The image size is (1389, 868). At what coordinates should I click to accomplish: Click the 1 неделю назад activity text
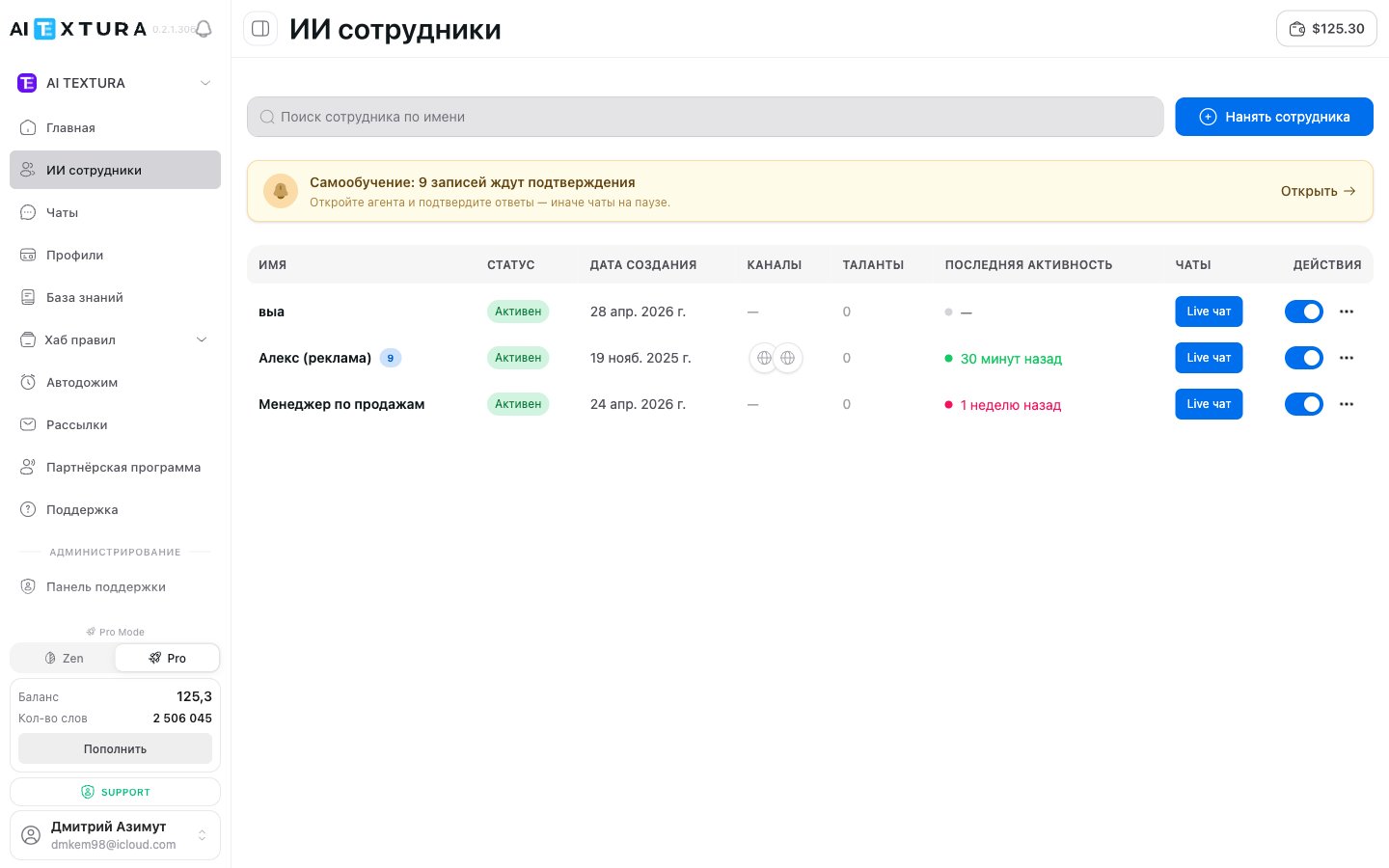1011,405
